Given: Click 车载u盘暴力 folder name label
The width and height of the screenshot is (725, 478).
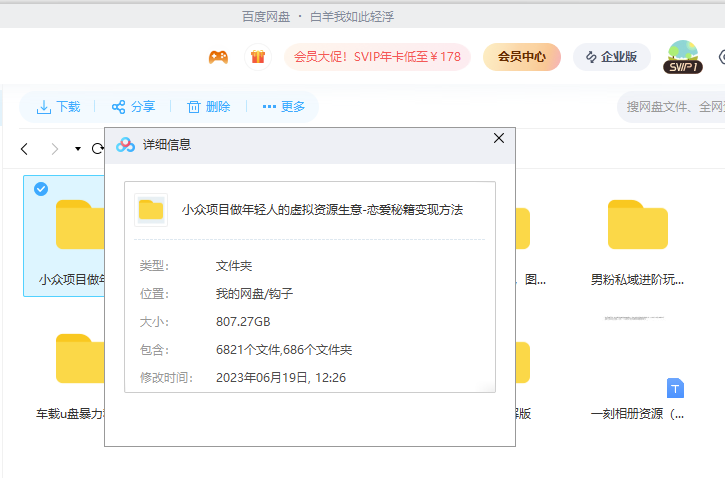Looking at the screenshot, I should (x=70, y=413).
